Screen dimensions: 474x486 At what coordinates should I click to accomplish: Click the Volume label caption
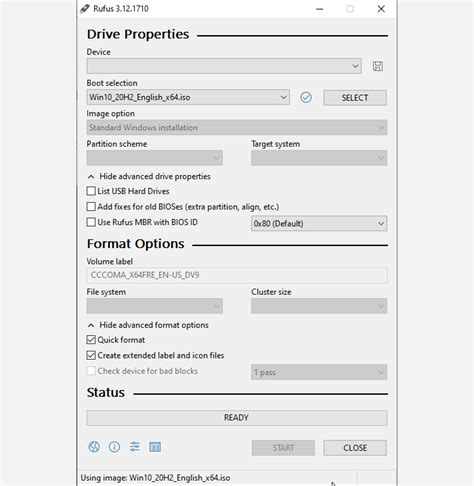point(110,261)
